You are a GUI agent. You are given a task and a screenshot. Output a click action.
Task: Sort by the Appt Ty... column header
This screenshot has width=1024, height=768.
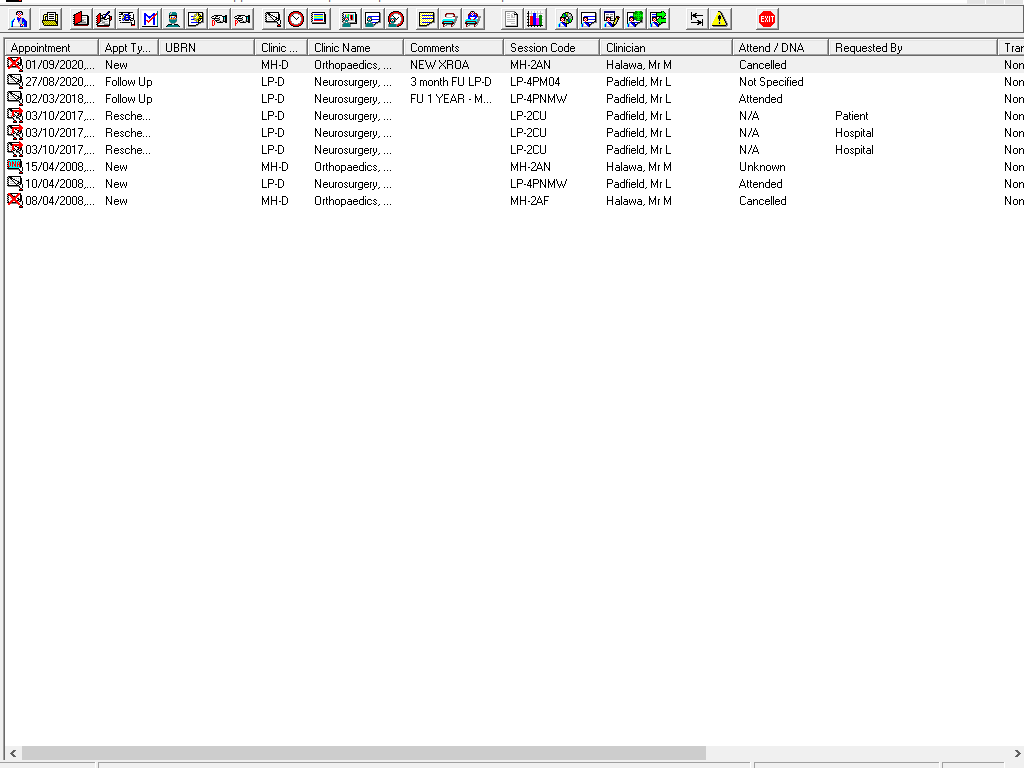(128, 48)
